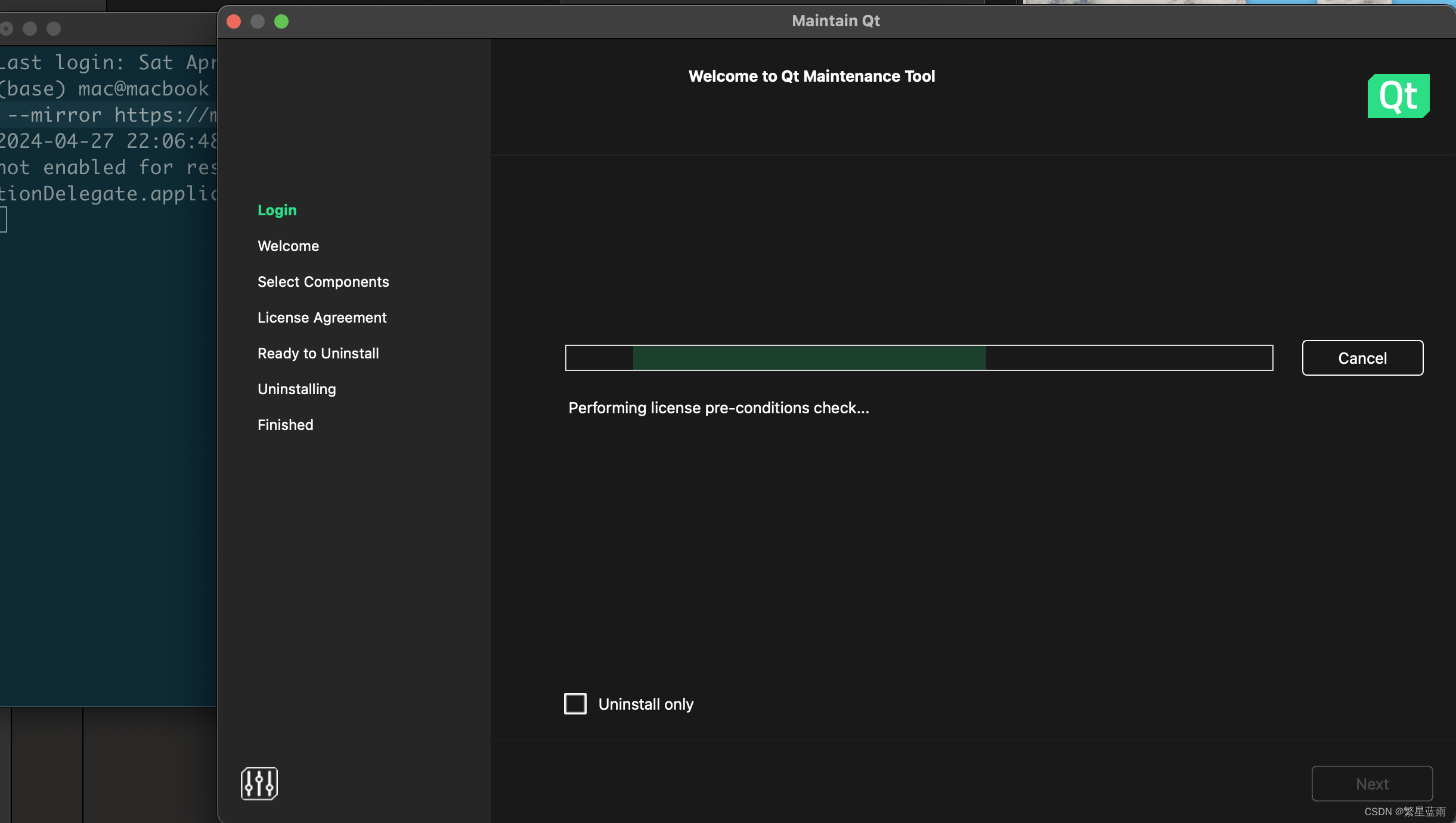
Task: Select the Login step in sidebar
Action: (x=277, y=209)
